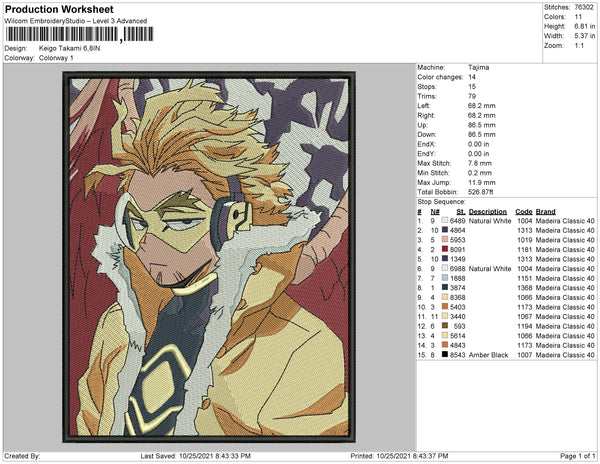Image resolution: width=600 pixels, height=464 pixels.
Task: Click the 'Production Worksheet' title
Action: [59, 10]
